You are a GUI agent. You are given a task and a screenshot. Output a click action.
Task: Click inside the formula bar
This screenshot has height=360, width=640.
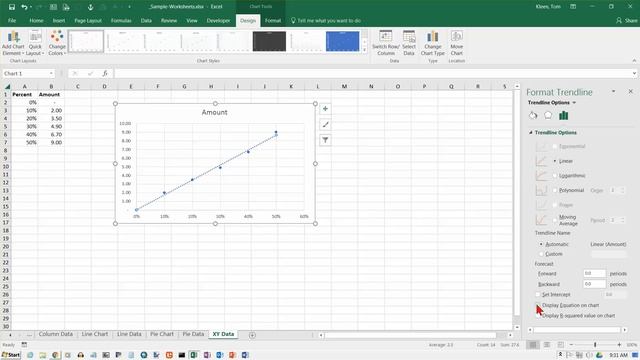372,73
